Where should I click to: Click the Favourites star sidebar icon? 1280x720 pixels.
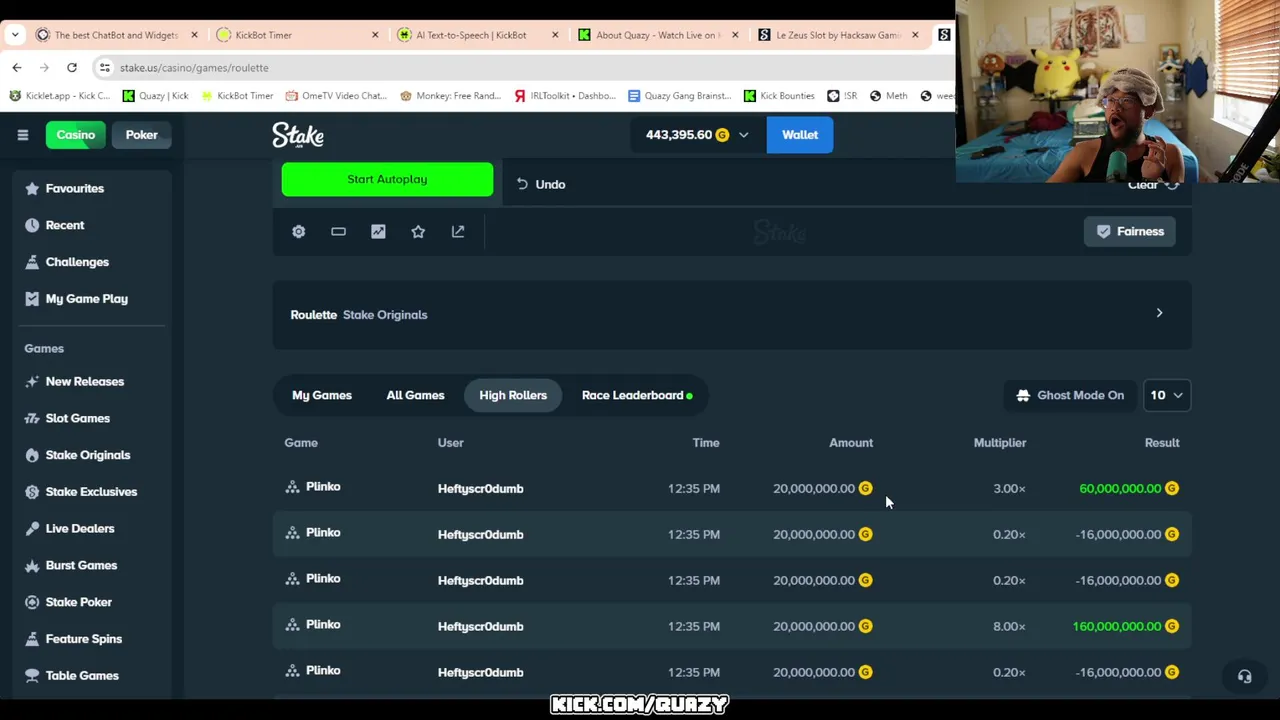pyautogui.click(x=32, y=188)
